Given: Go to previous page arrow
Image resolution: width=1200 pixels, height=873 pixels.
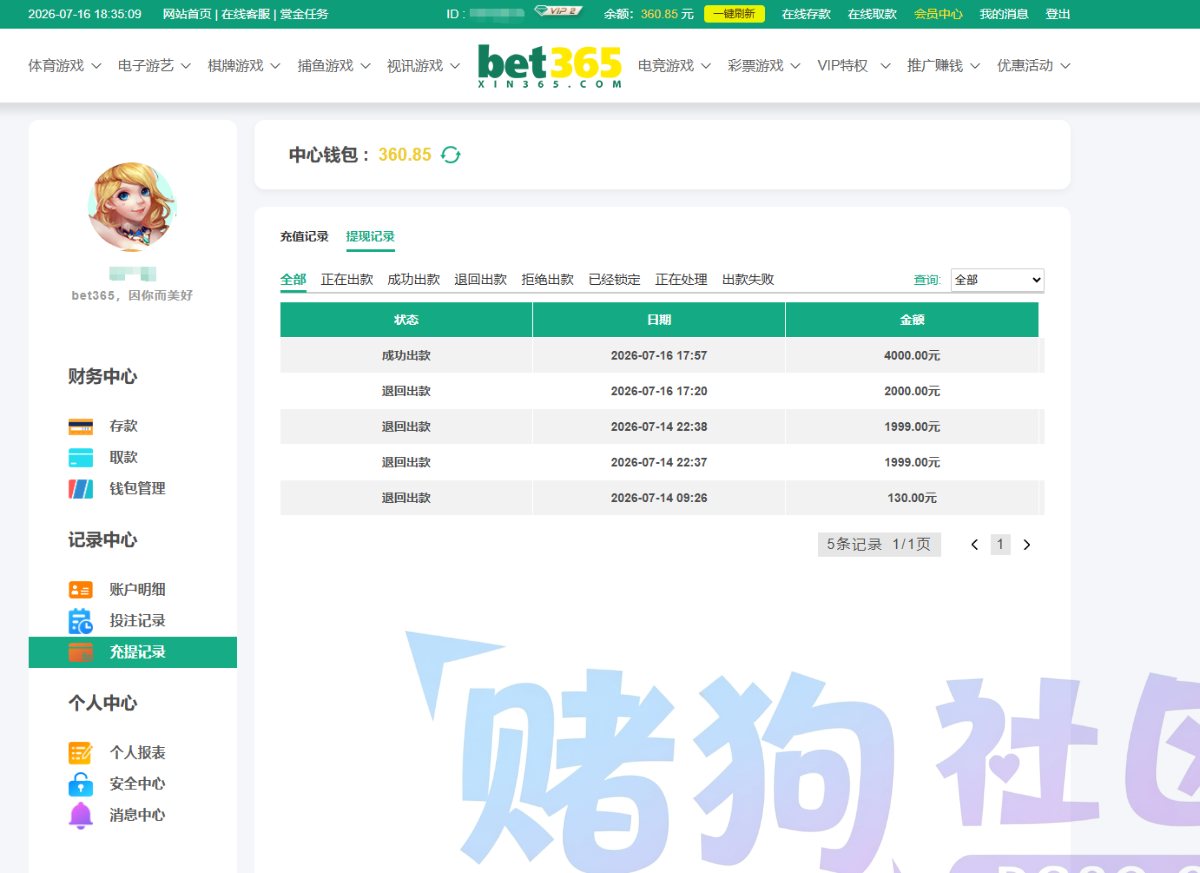Looking at the screenshot, I should pos(975,545).
